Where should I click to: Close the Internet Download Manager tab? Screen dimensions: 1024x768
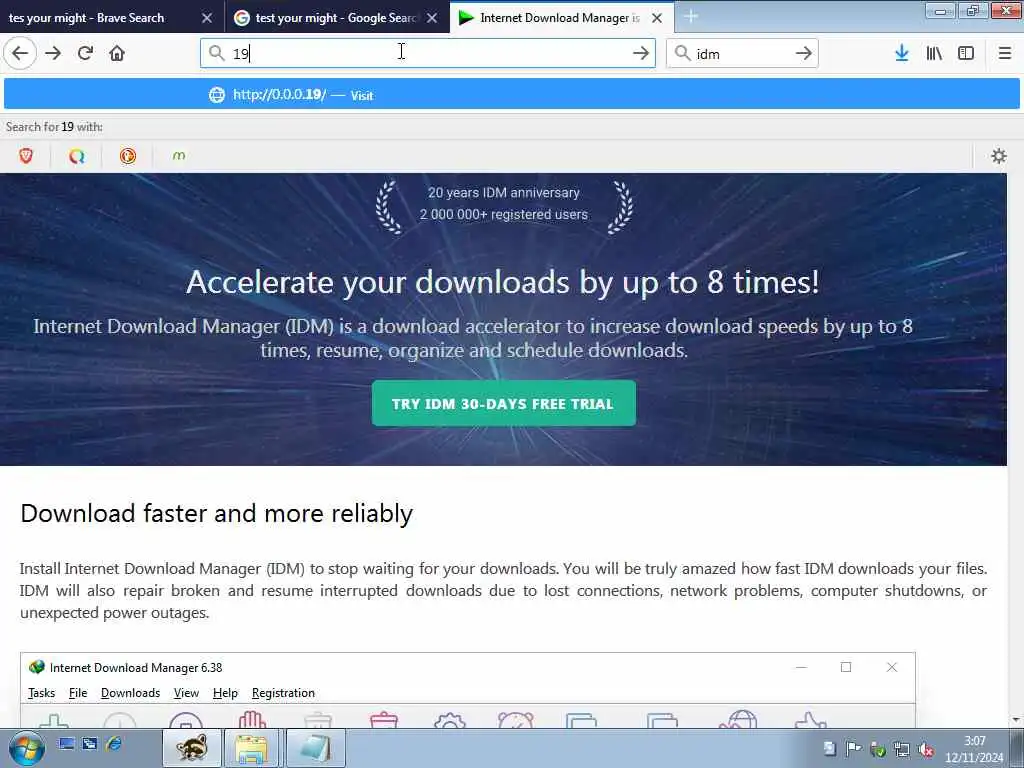click(657, 18)
